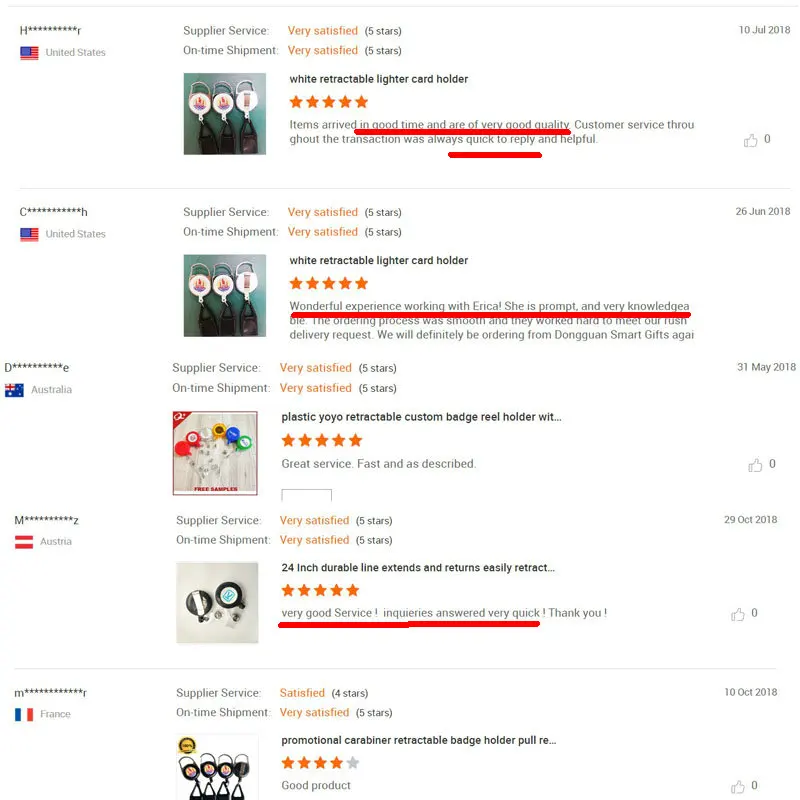Screen dimensions: 800x800
Task: Click the Austria flag icon
Action: click(x=24, y=542)
